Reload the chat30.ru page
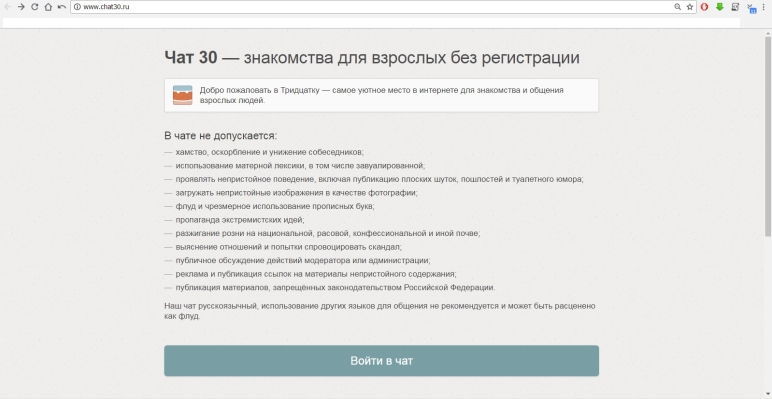The height and width of the screenshot is (399, 772). (x=34, y=7)
